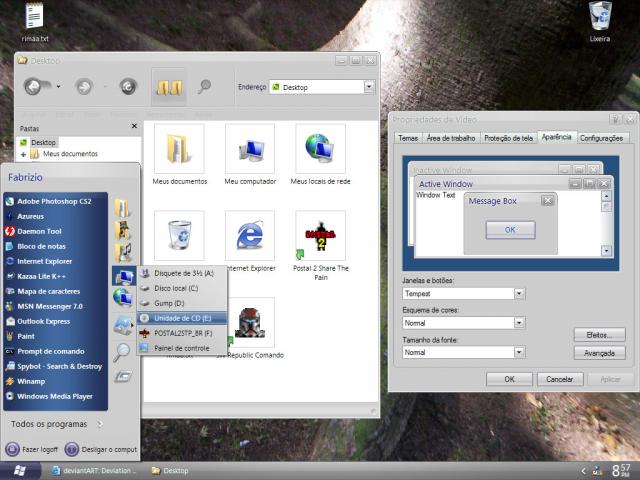Open the Back button history dropdown arrow

58,87
